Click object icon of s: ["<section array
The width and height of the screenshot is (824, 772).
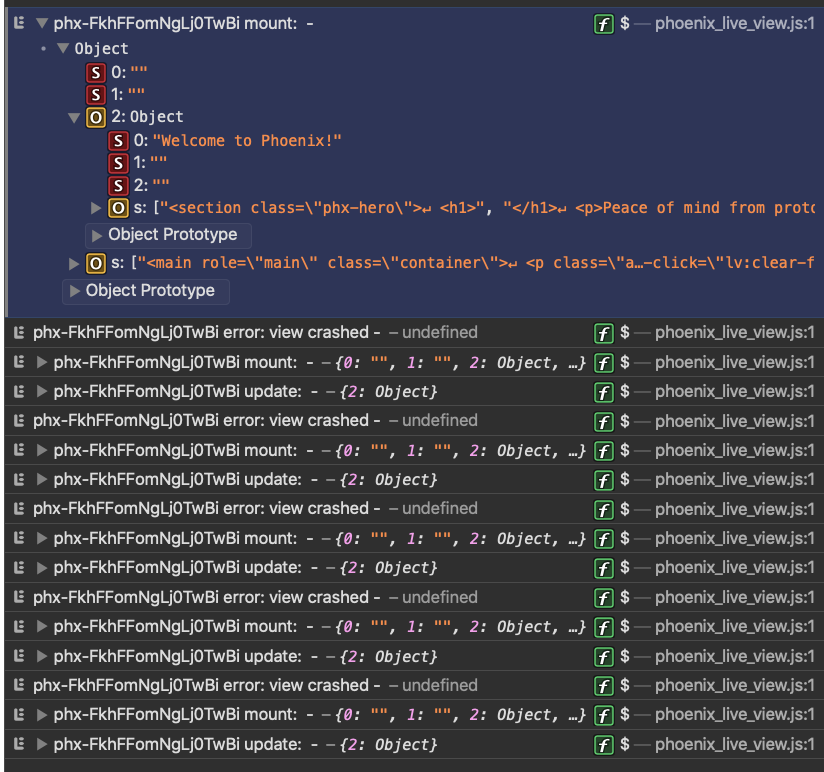point(118,208)
